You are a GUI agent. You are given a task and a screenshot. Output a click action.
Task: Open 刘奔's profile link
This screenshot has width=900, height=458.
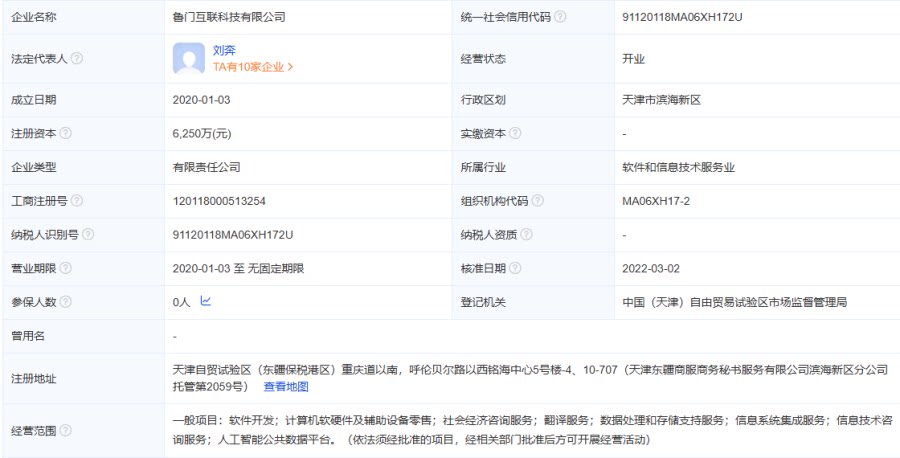coord(224,51)
